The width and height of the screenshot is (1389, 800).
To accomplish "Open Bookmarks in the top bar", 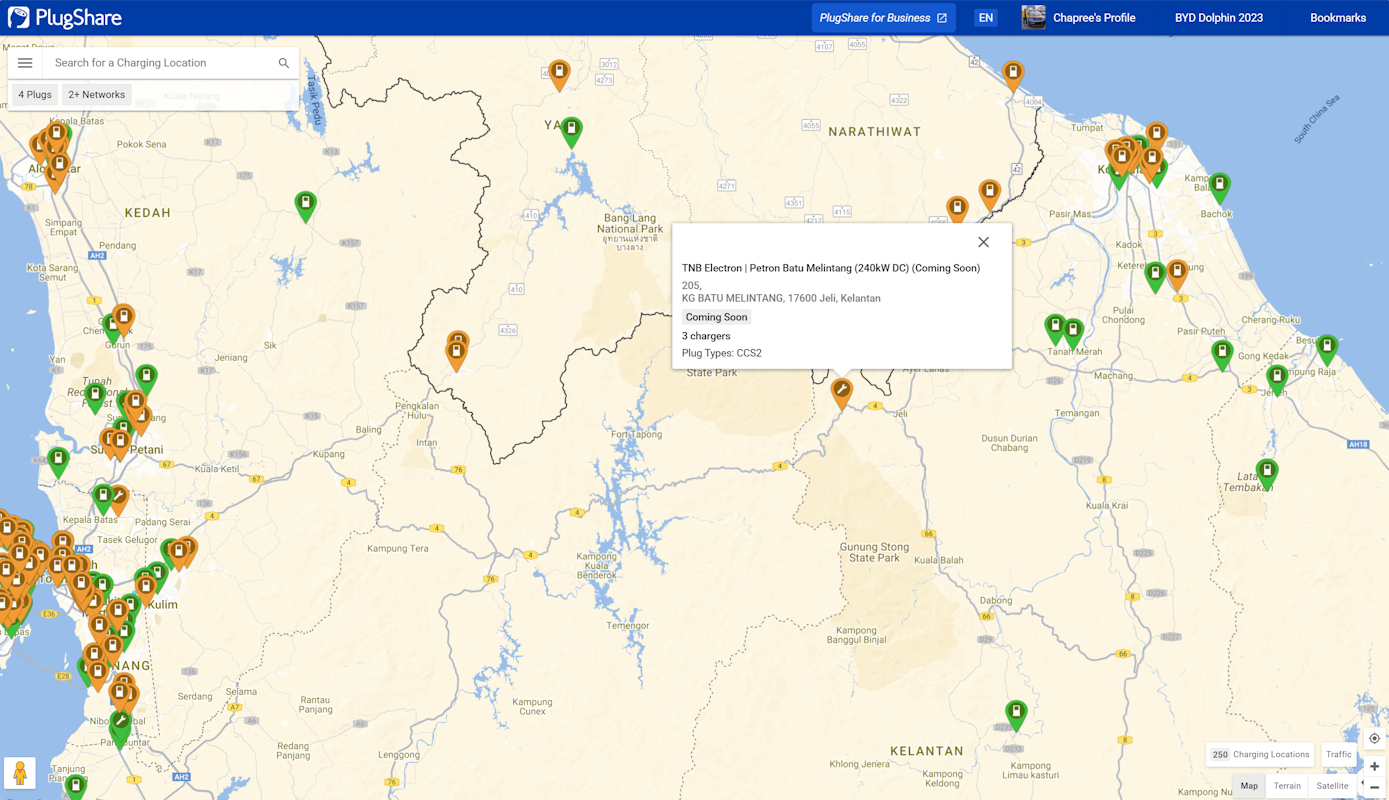I will point(1337,18).
